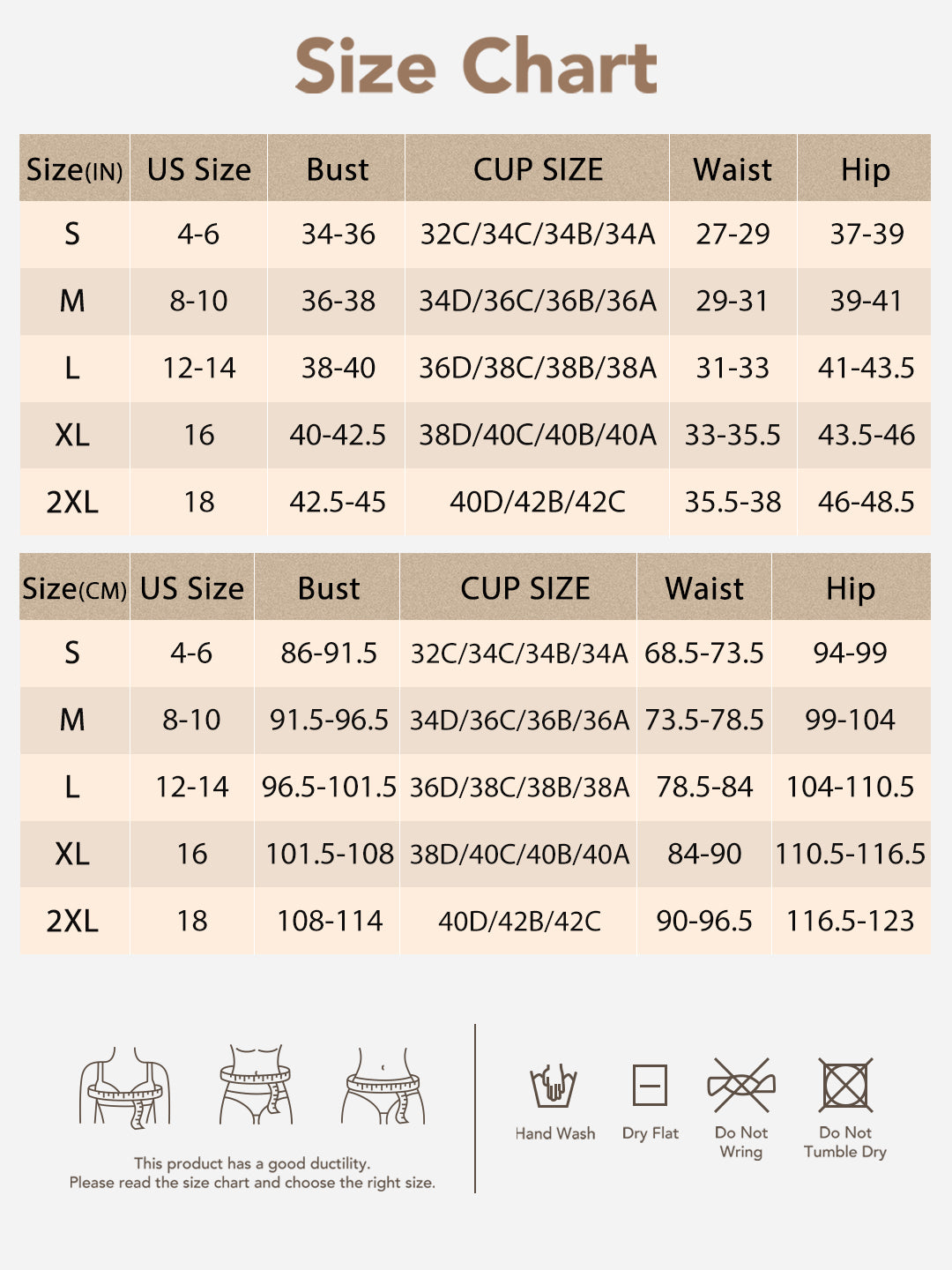952x1270 pixels.
Task: Select the 27-29 waist value
Action: [x=733, y=235]
